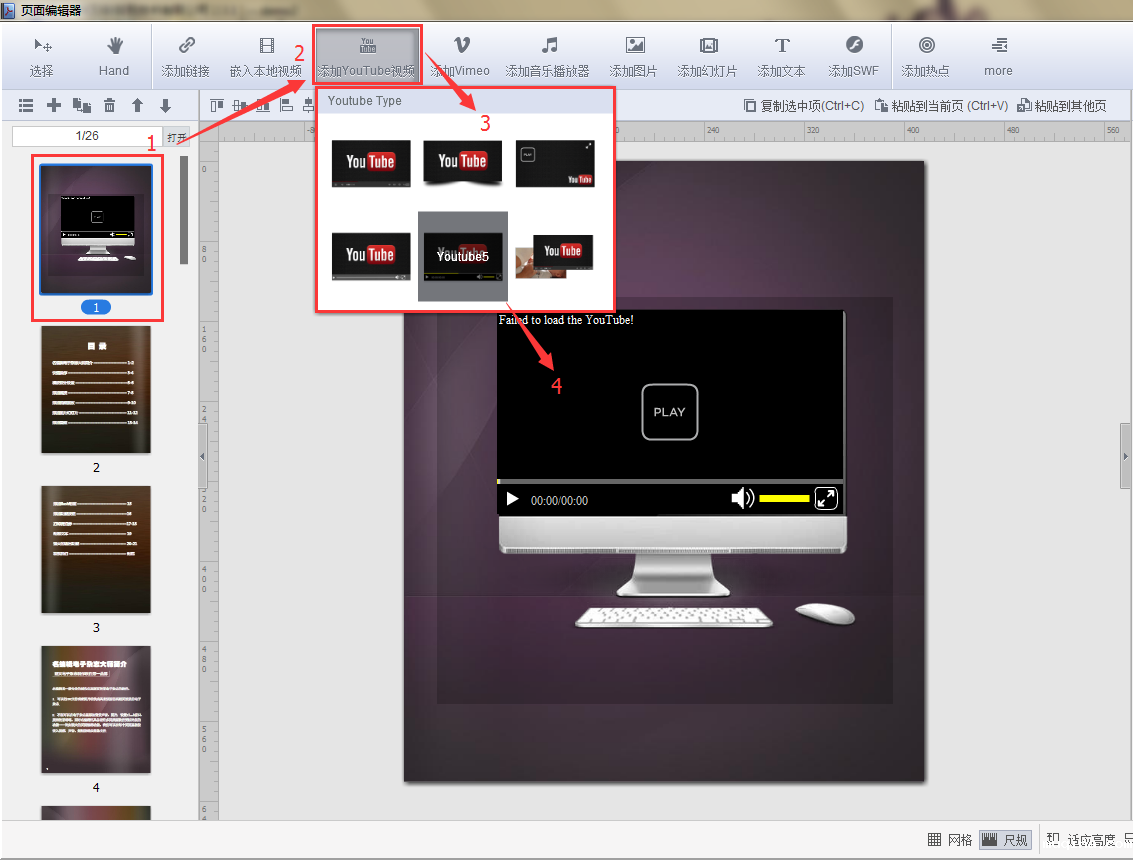The image size is (1133, 860).
Task: Select the Add Text (添加文本) tool
Action: click(781, 56)
